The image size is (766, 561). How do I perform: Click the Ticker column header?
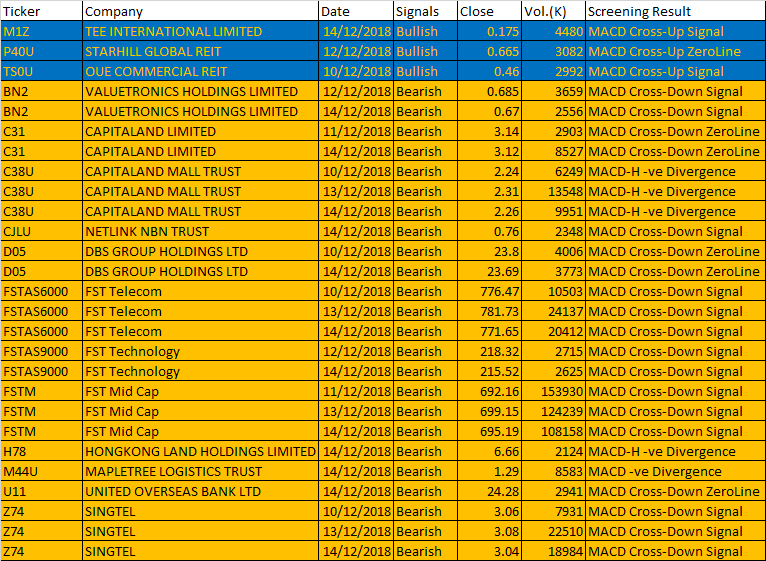tap(42, 11)
